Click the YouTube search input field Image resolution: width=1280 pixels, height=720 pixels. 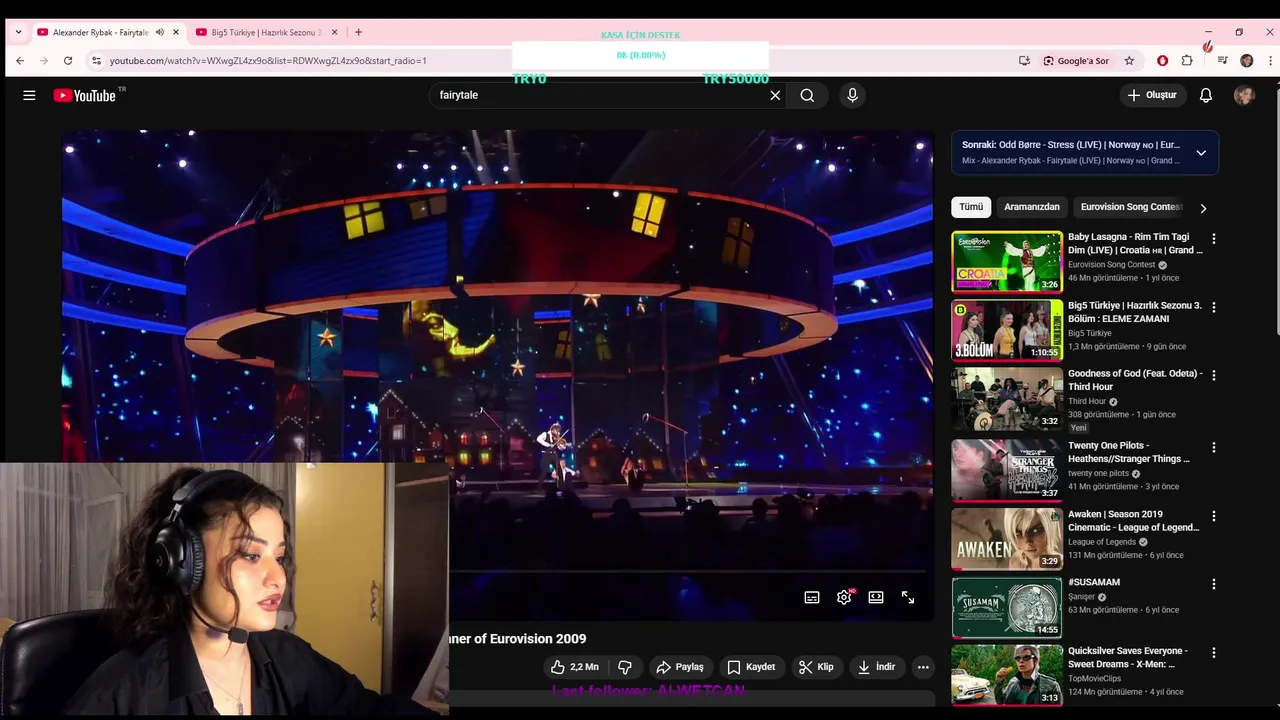click(600, 95)
